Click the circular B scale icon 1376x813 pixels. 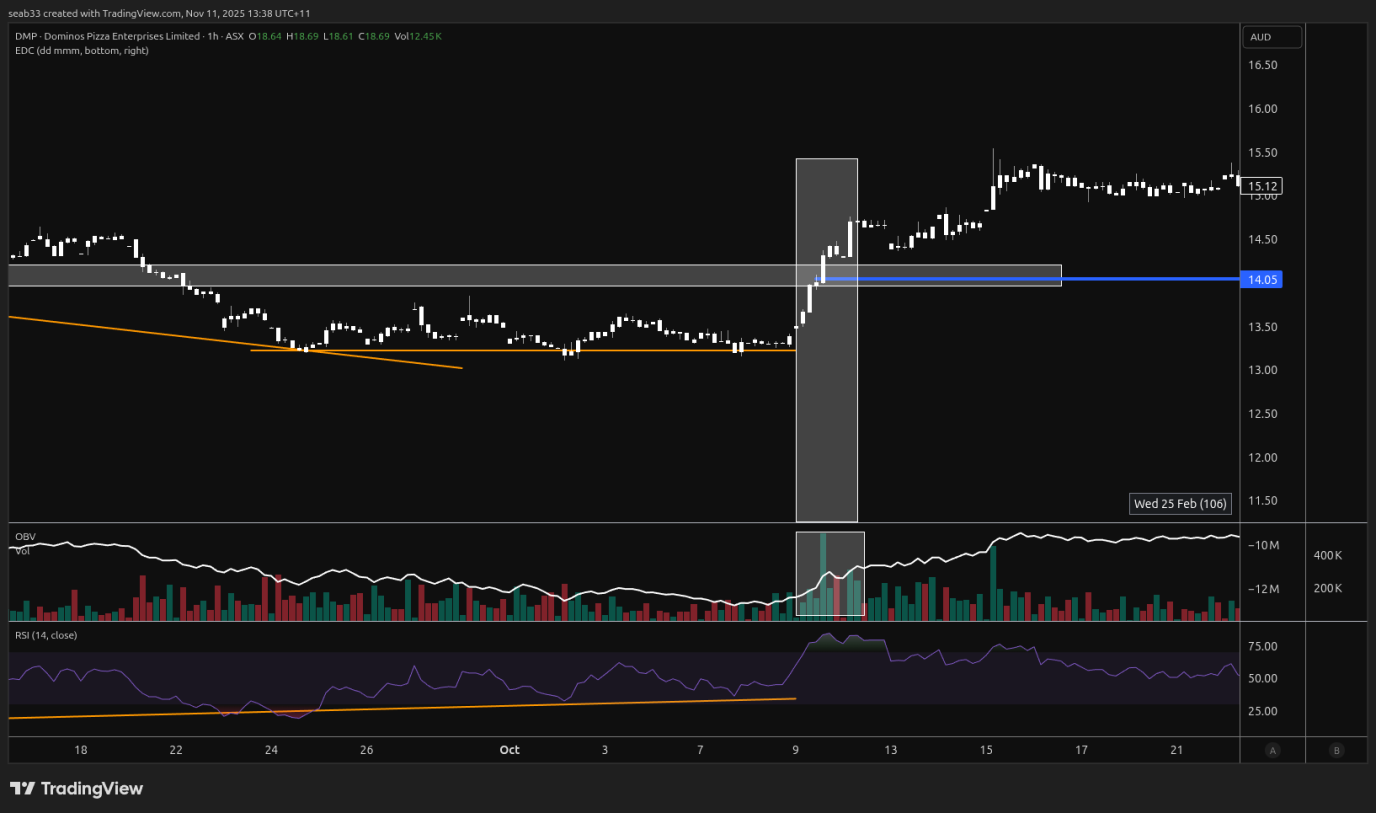(1337, 750)
